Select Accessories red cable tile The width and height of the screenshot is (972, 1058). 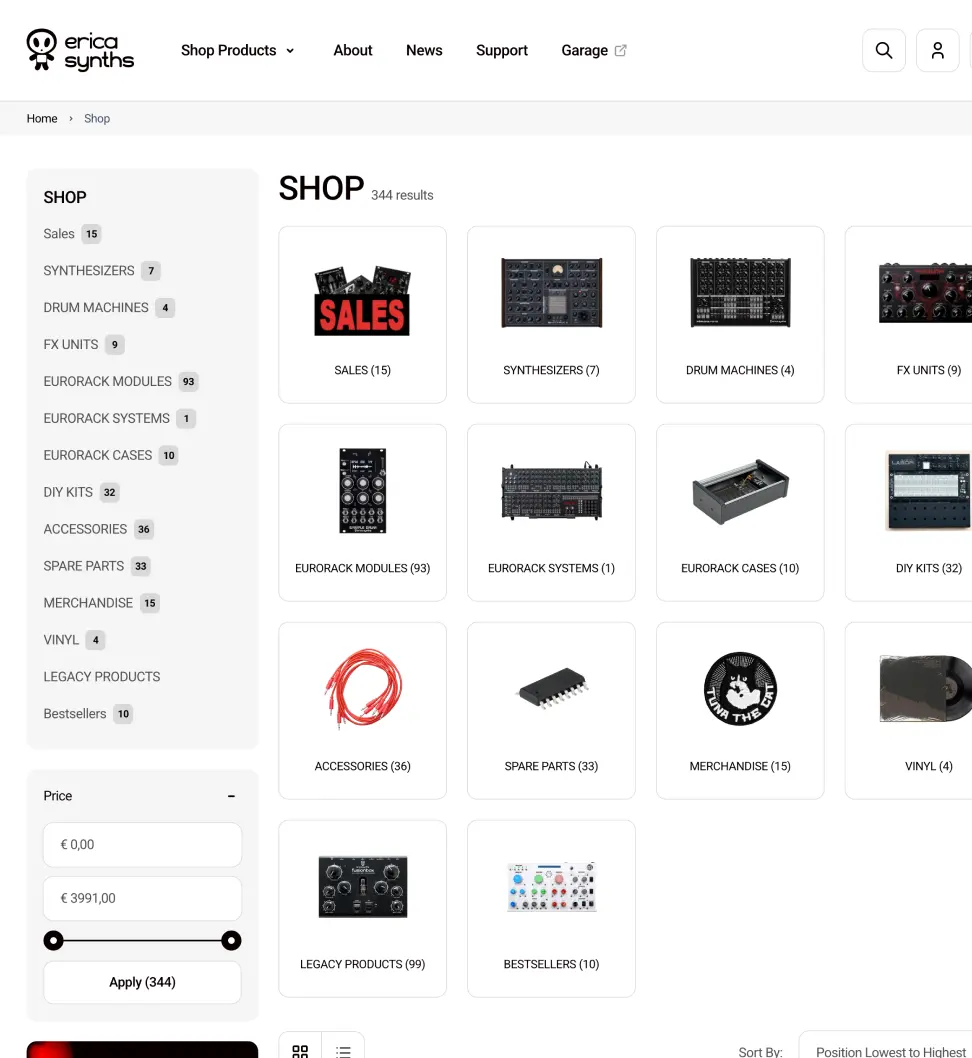pos(362,711)
